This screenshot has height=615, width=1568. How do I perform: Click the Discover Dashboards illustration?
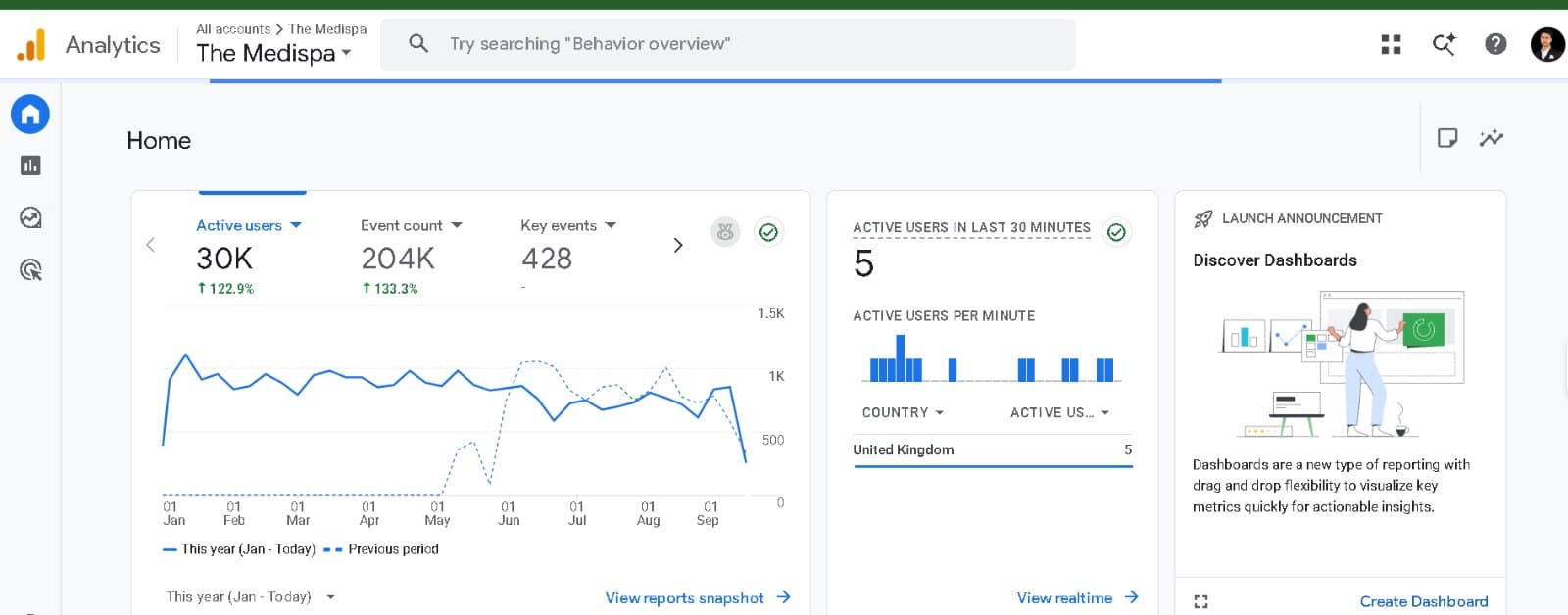1342,363
